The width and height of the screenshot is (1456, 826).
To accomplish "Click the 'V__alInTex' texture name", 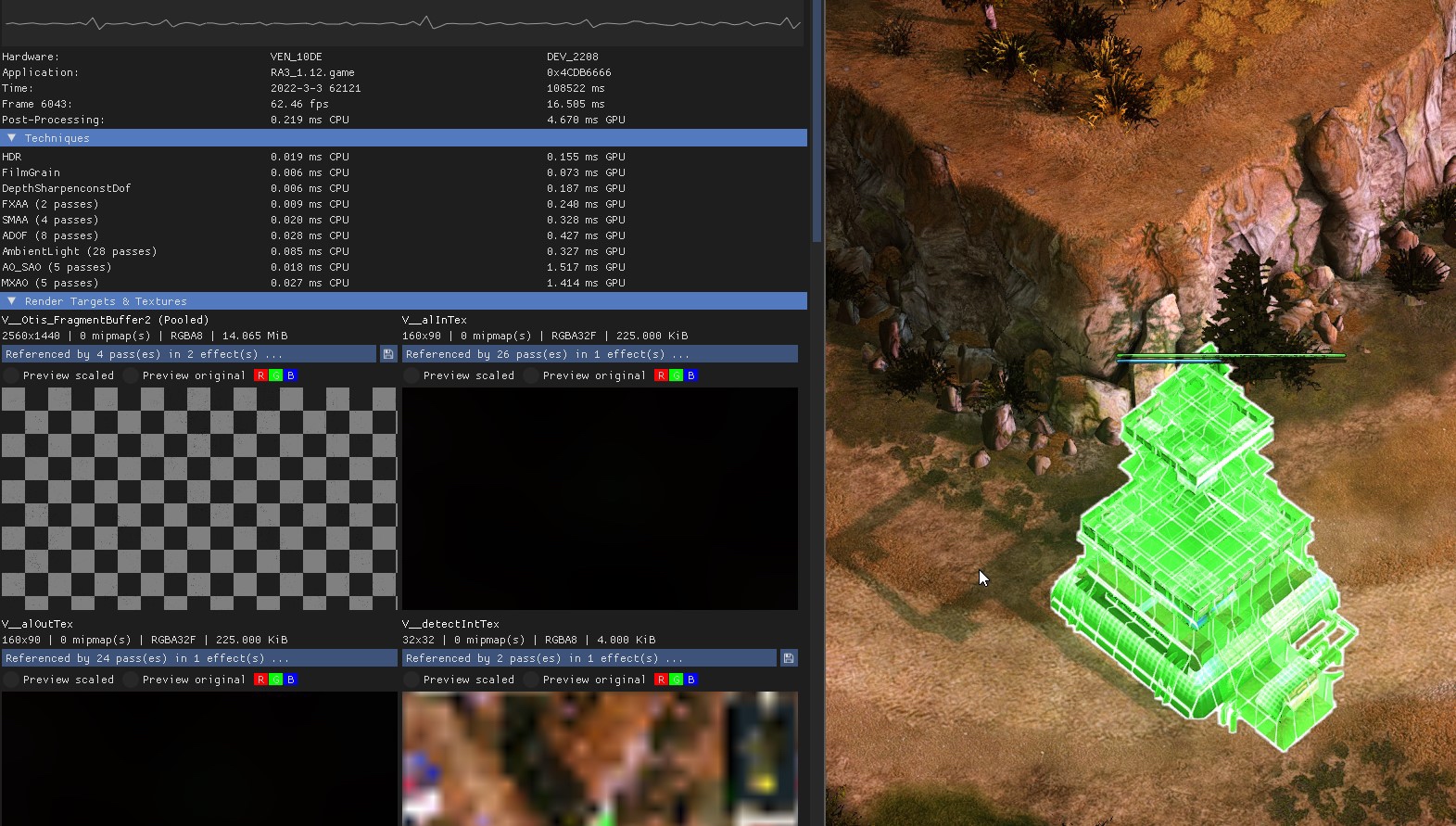I will coord(435,320).
